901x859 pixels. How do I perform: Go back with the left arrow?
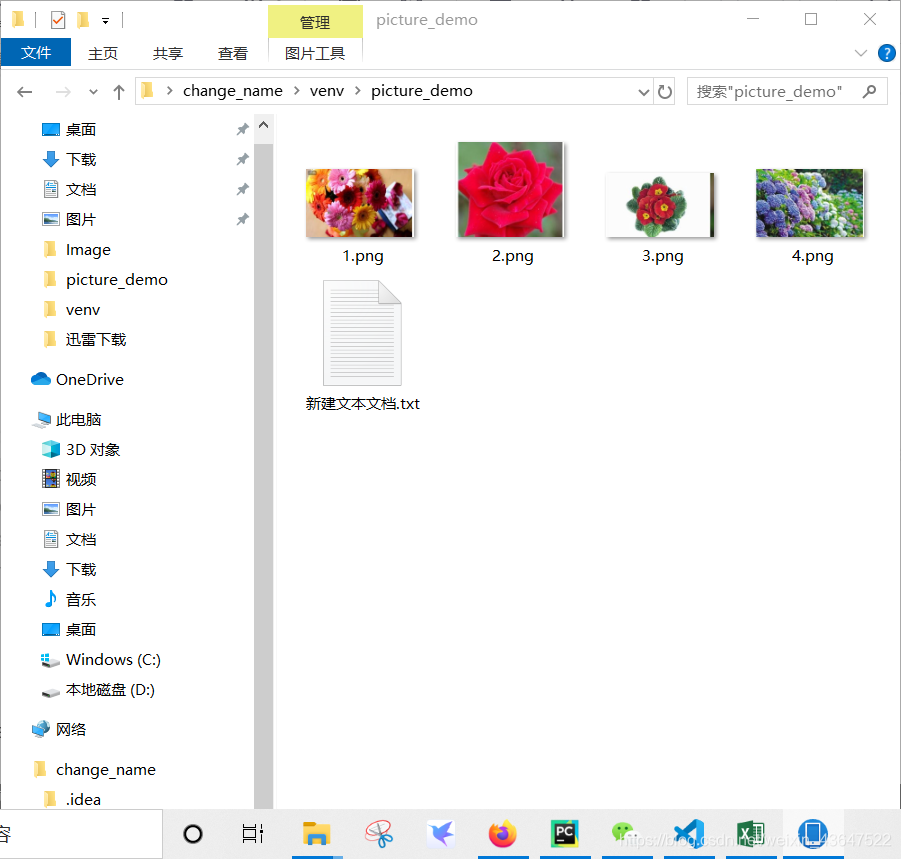point(25,91)
